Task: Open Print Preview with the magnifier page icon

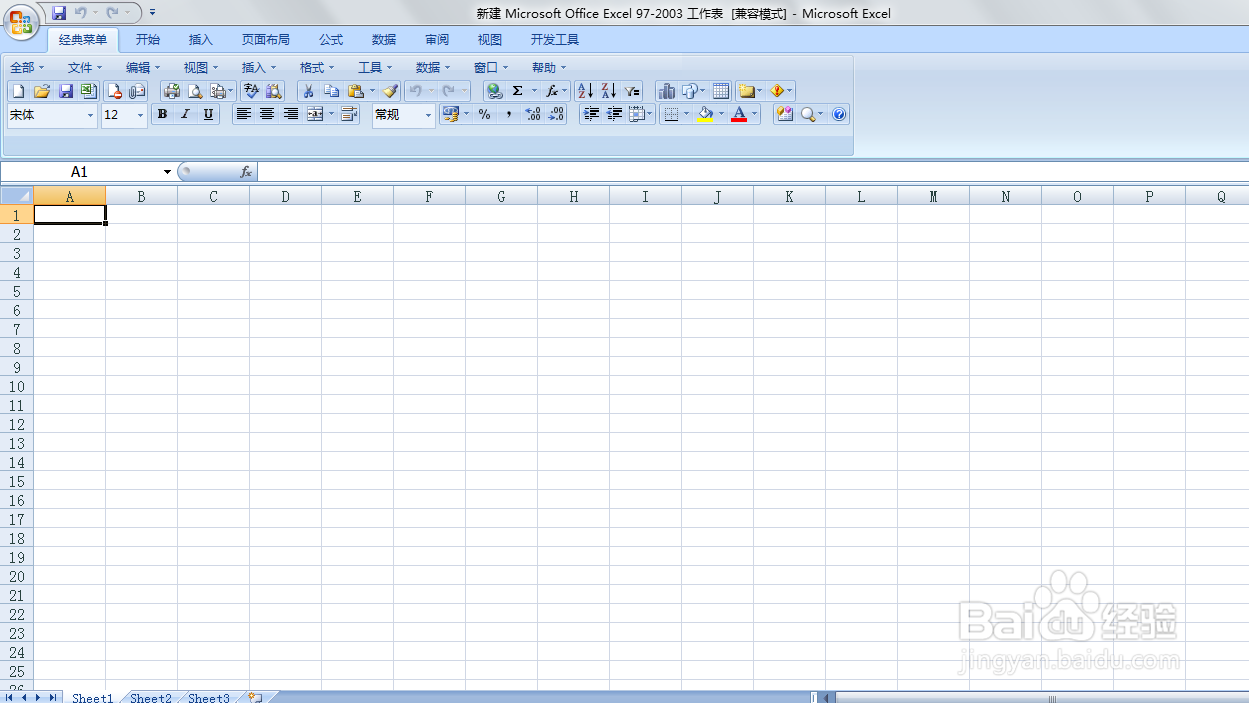Action: [196, 91]
